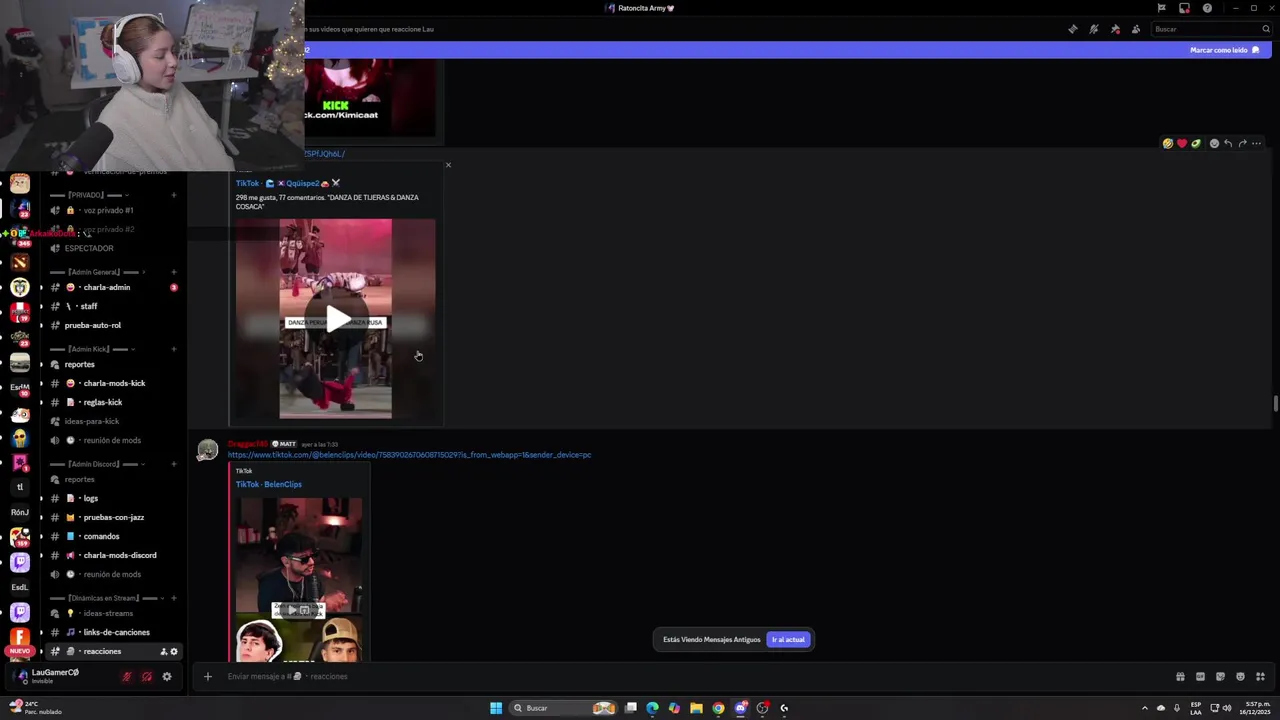React with the red heart emoji
Viewport: 1280px width, 720px height.
tap(1181, 143)
